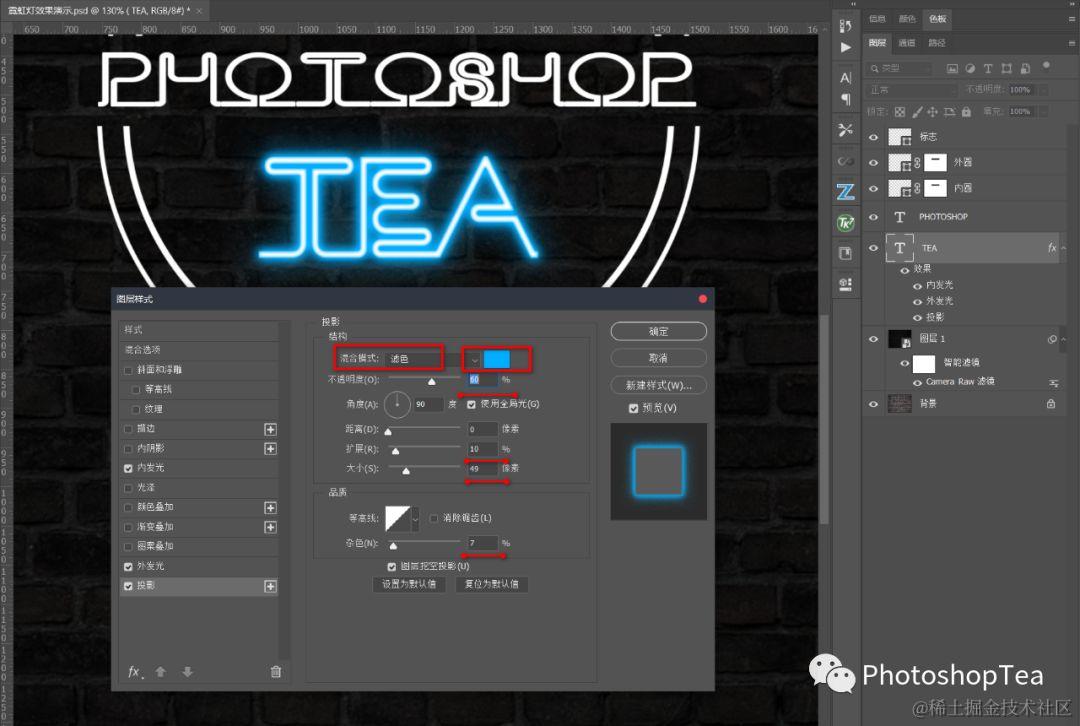The height and width of the screenshot is (726, 1080).
Task: Click the shape layer filter icon
Action: [1007, 69]
